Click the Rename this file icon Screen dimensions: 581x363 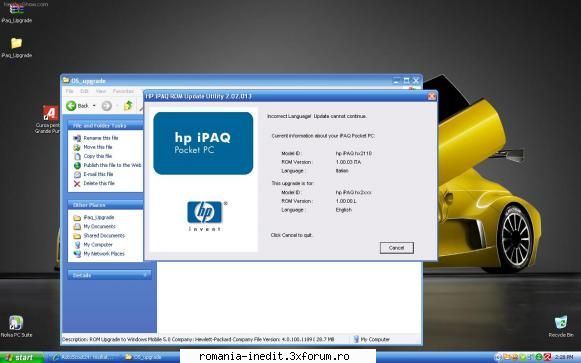pyautogui.click(x=77, y=138)
